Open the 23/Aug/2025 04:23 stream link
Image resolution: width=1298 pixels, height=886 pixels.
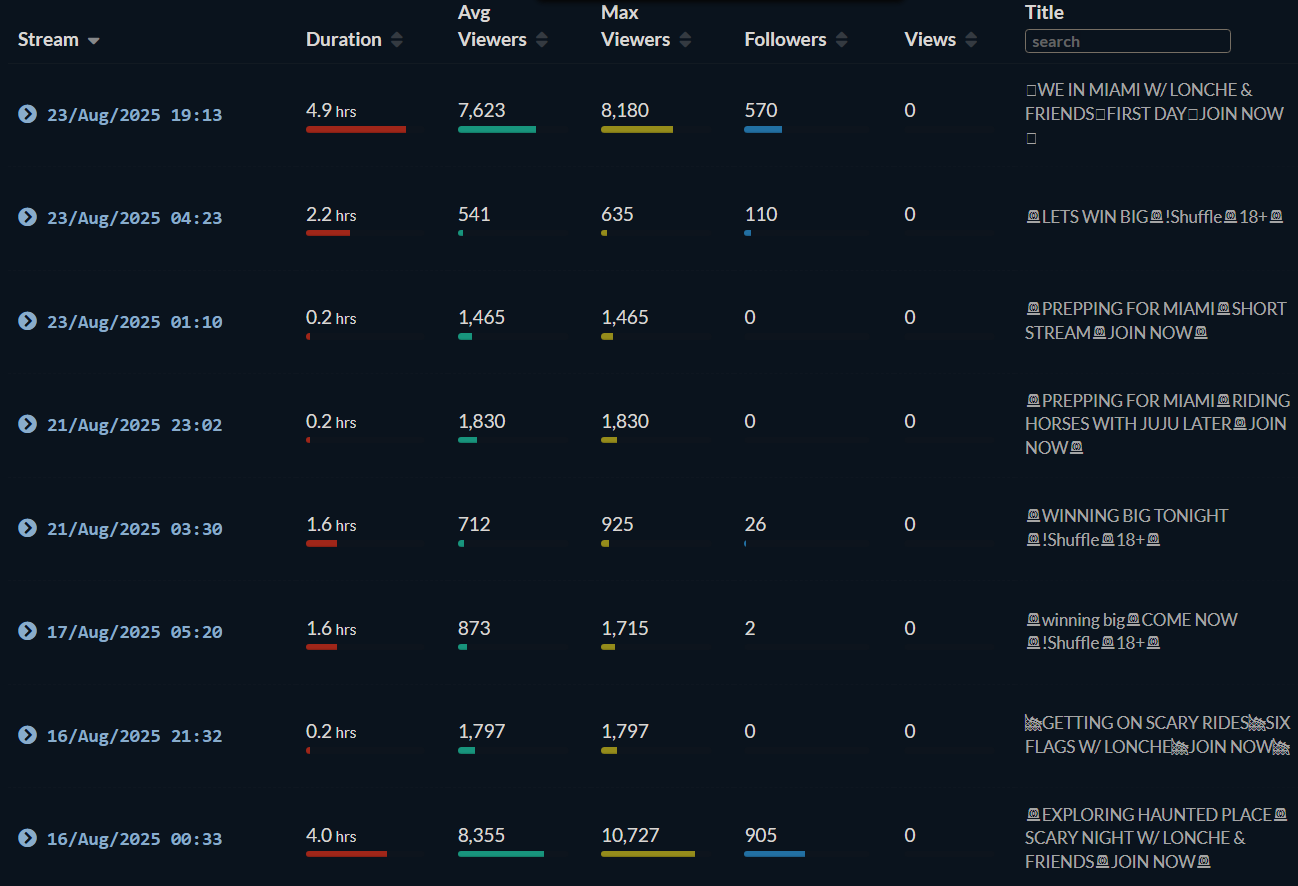(x=135, y=218)
